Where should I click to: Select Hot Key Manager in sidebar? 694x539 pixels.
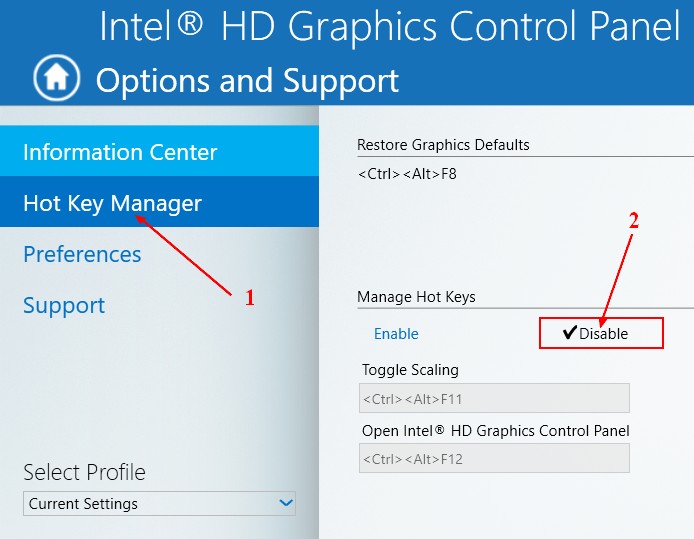[112, 204]
